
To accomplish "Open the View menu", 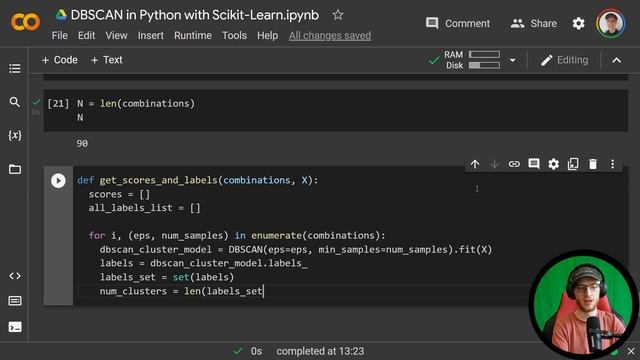I will tap(116, 36).
